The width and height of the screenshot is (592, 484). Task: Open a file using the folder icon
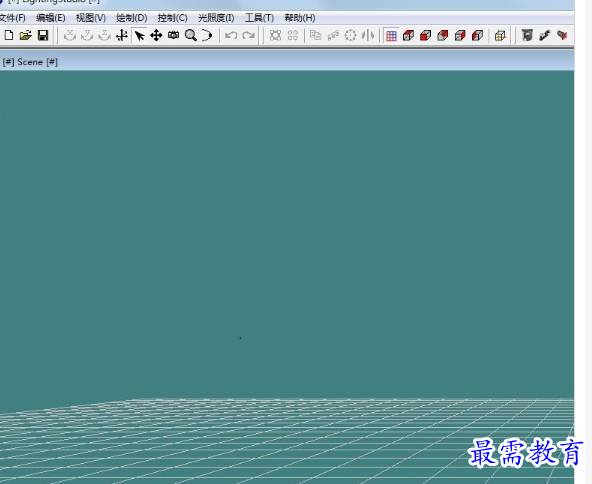(26, 35)
